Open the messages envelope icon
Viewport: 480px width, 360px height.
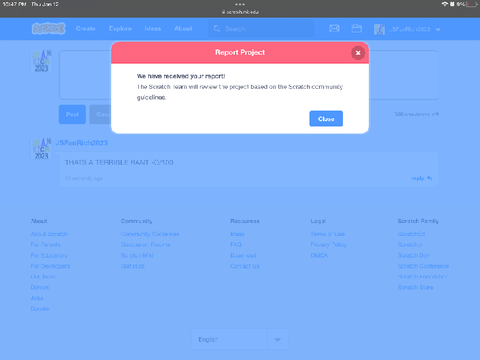point(334,29)
